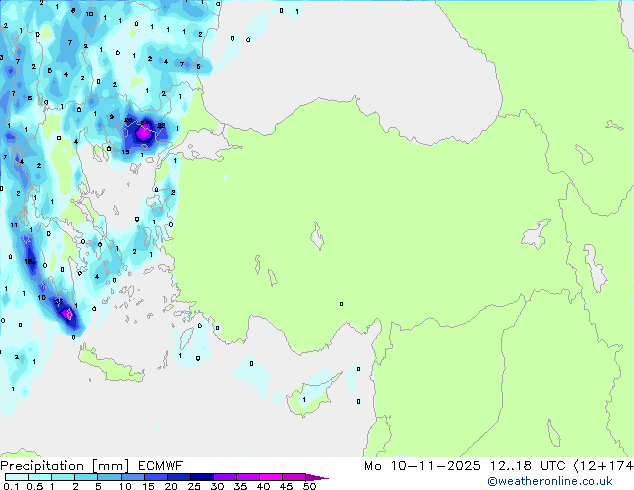
Task: Click Lake Tuz in central Turkey
Action: [x=317, y=236]
